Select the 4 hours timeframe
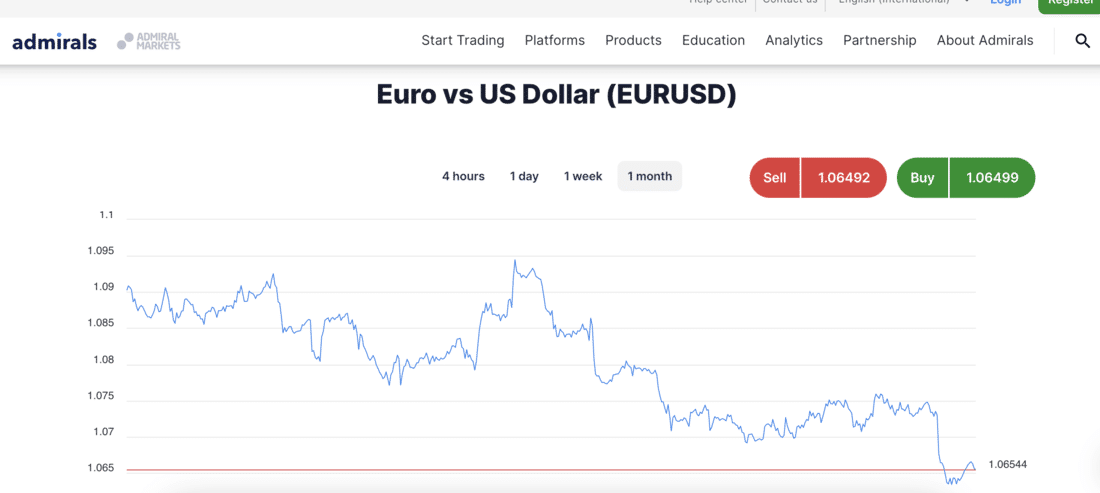The height and width of the screenshot is (493, 1100). click(x=463, y=176)
